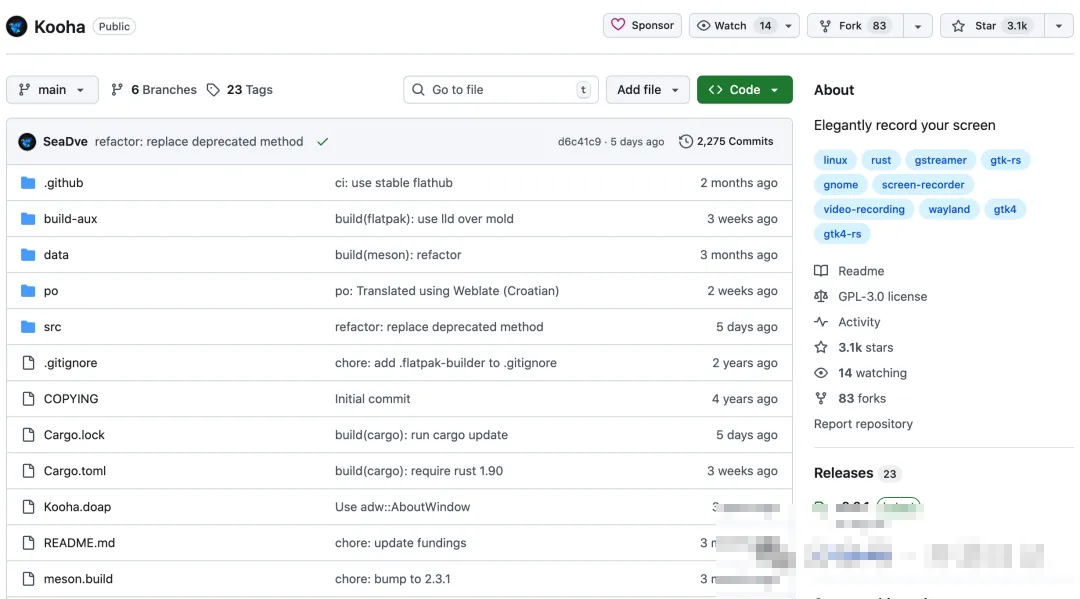Viewport: 1080px width, 599px height.
Task: Open the Add file dropdown
Action: [x=647, y=90]
